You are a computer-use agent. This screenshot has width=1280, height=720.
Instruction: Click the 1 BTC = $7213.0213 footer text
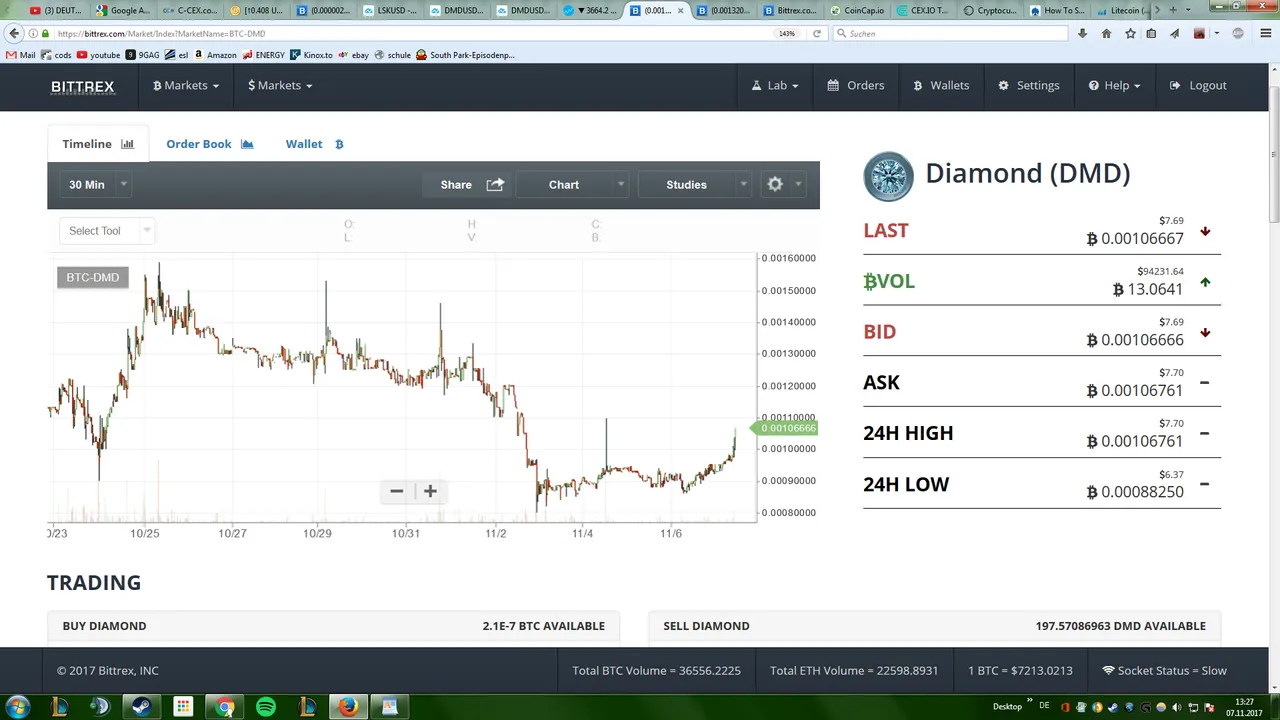pos(1020,671)
